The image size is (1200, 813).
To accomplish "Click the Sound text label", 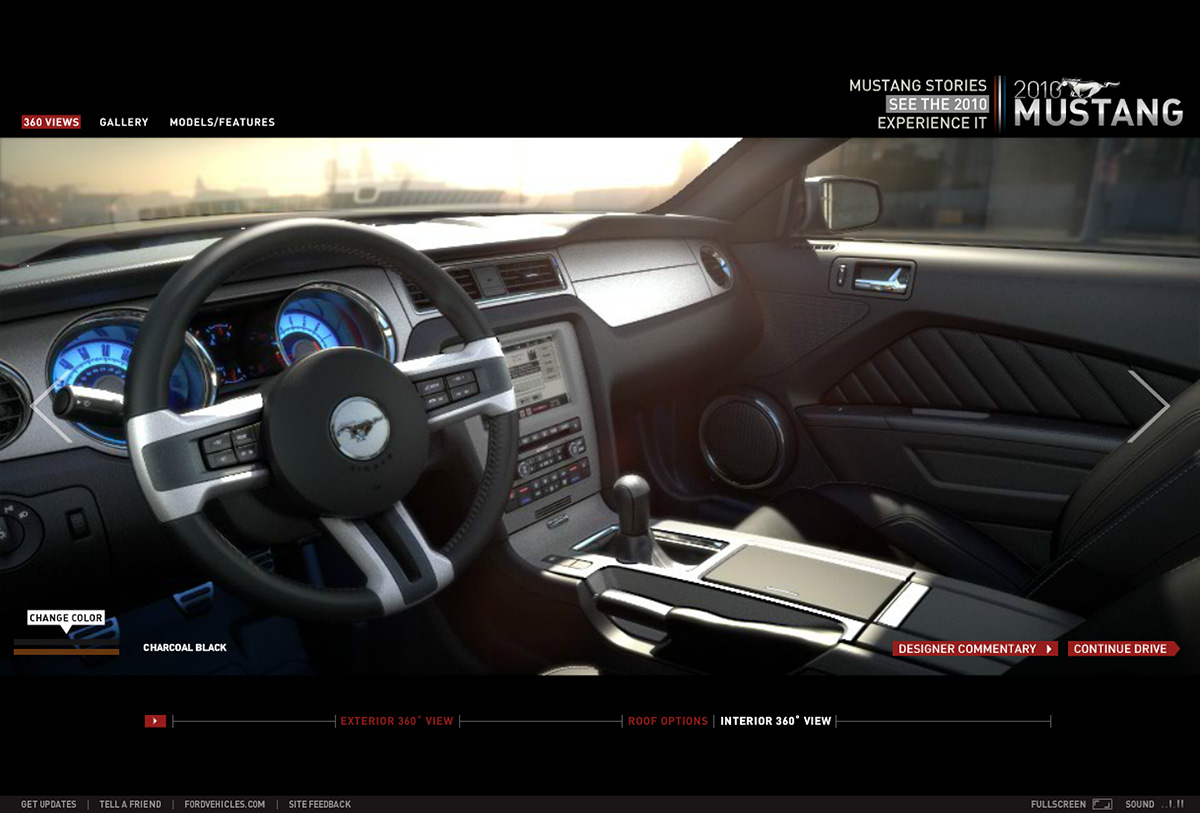I will [x=1140, y=804].
